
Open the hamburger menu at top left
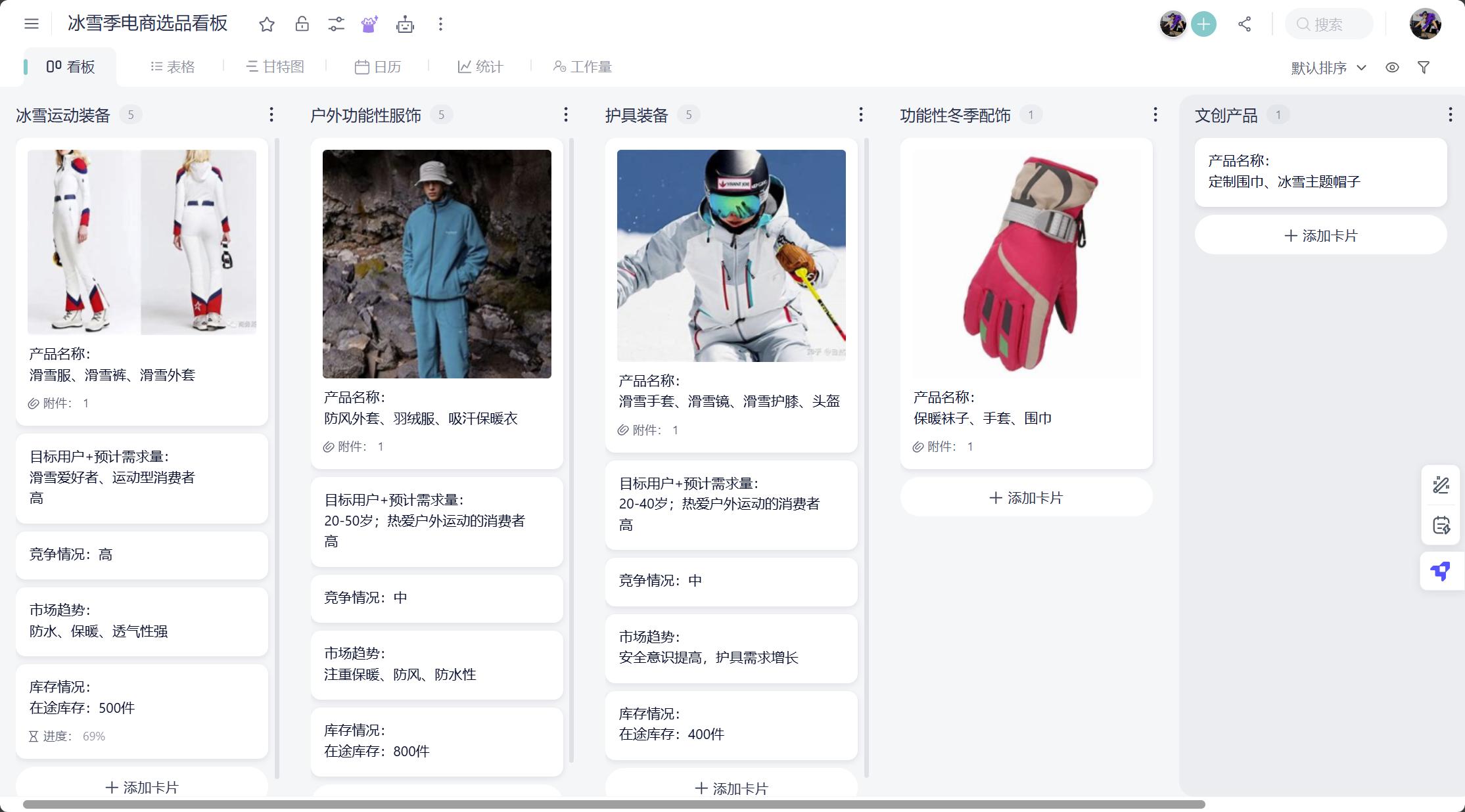(x=31, y=23)
